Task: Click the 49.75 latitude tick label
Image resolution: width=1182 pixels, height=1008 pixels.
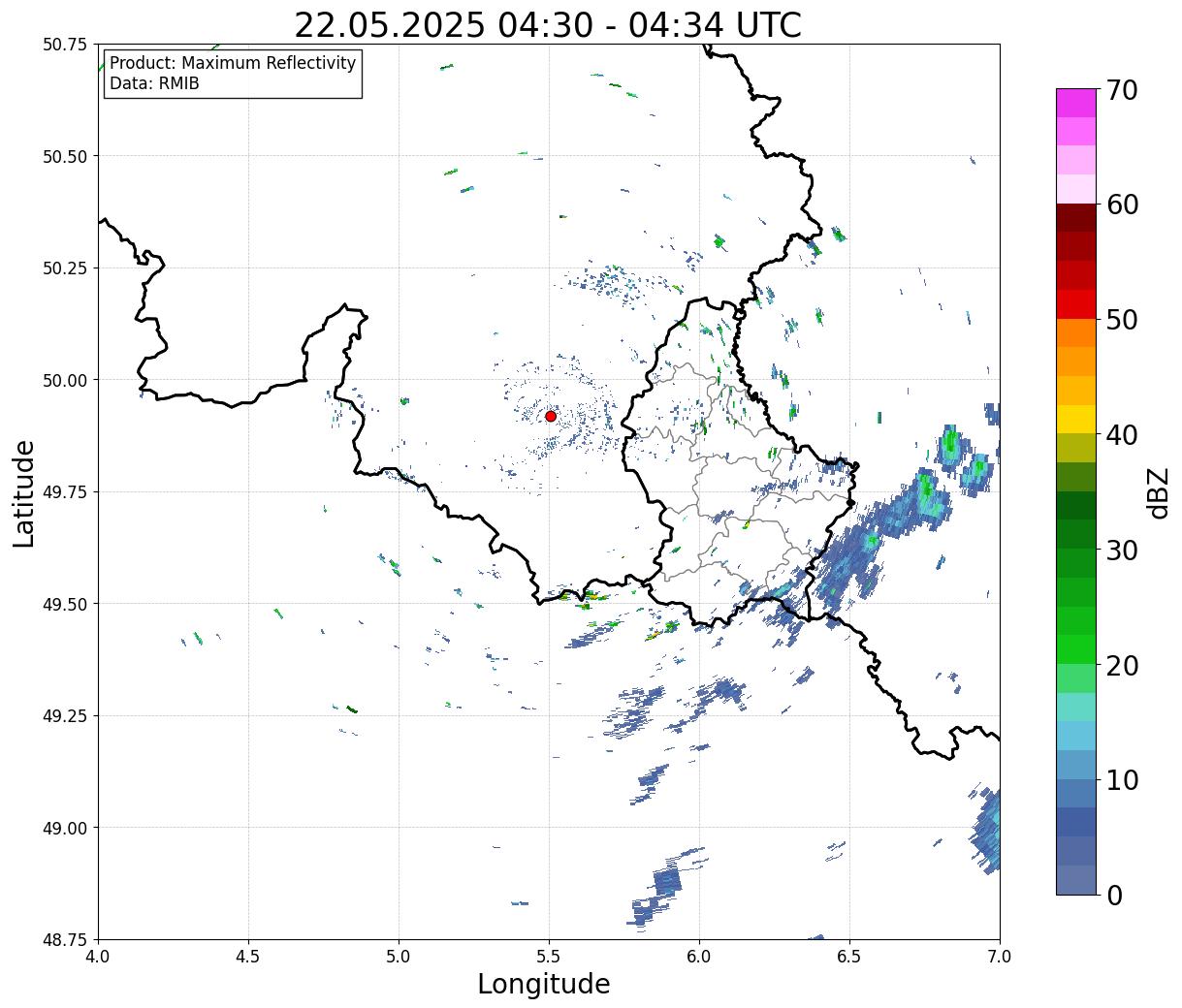Action: pyautogui.click(x=65, y=492)
